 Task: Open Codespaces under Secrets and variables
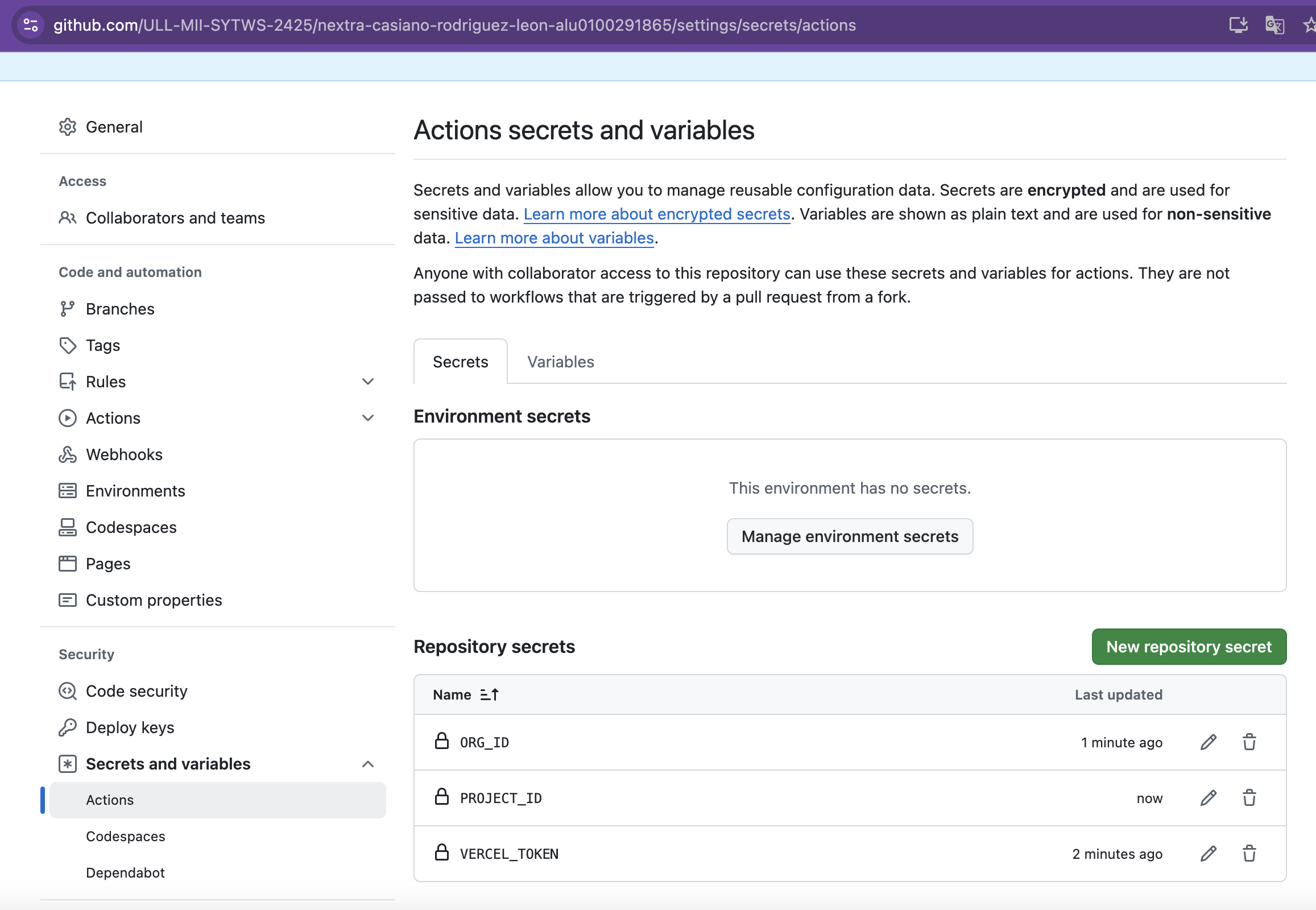218,837
